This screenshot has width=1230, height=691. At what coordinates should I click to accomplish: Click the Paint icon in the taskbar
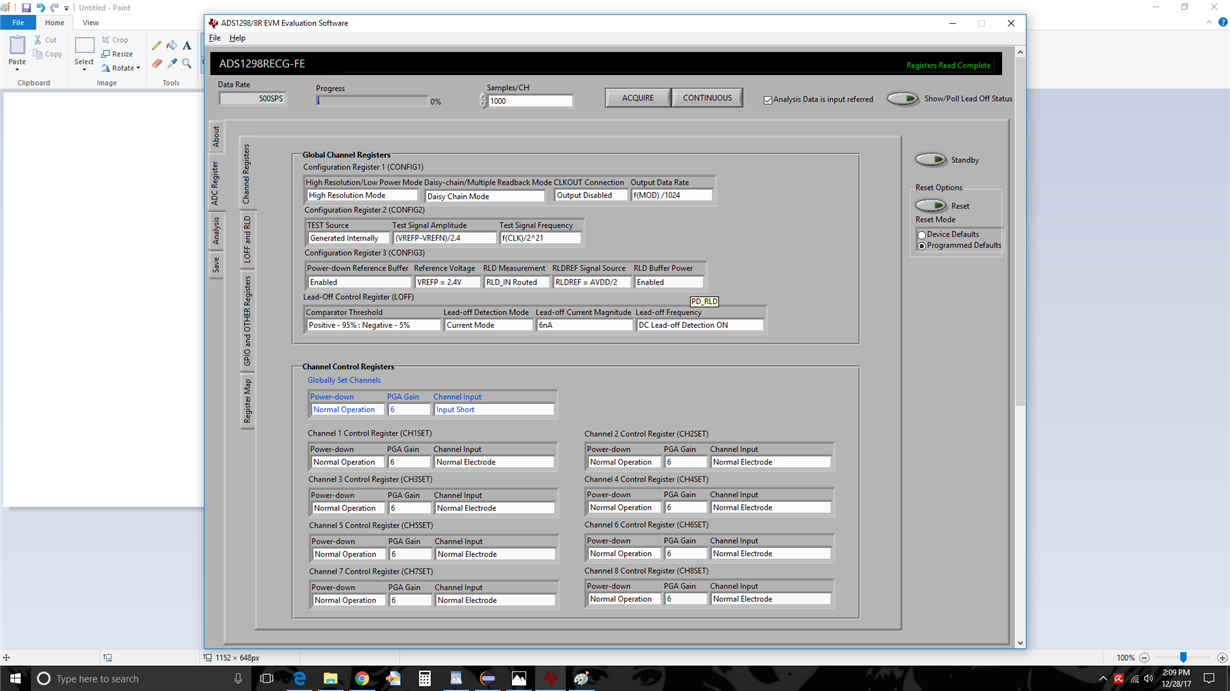pyautogui.click(x=581, y=678)
